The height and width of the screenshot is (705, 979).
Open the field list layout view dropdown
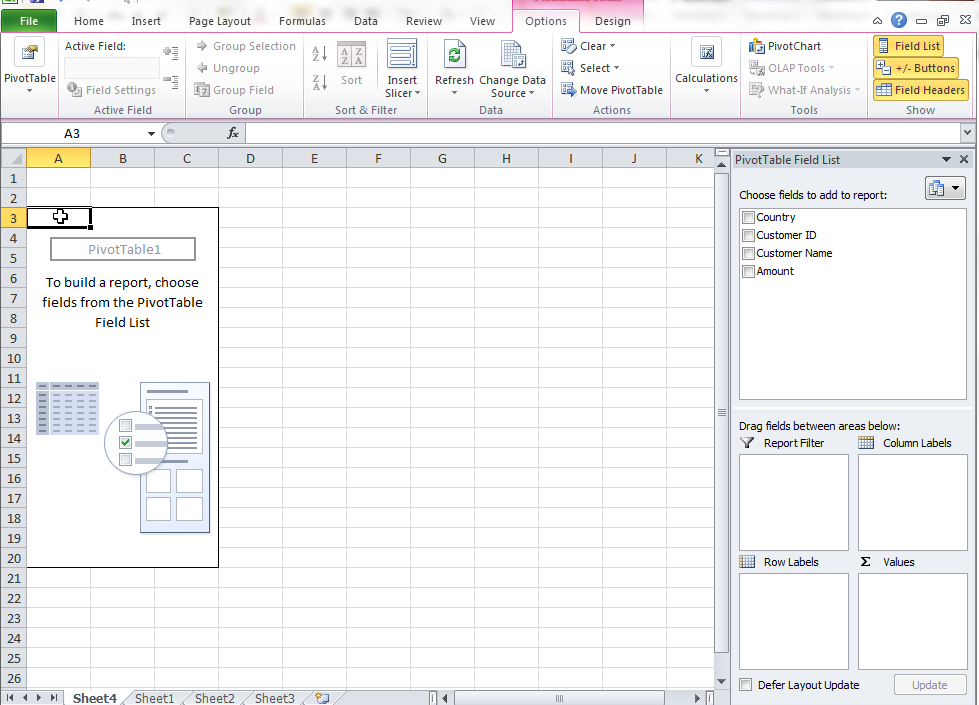[945, 188]
